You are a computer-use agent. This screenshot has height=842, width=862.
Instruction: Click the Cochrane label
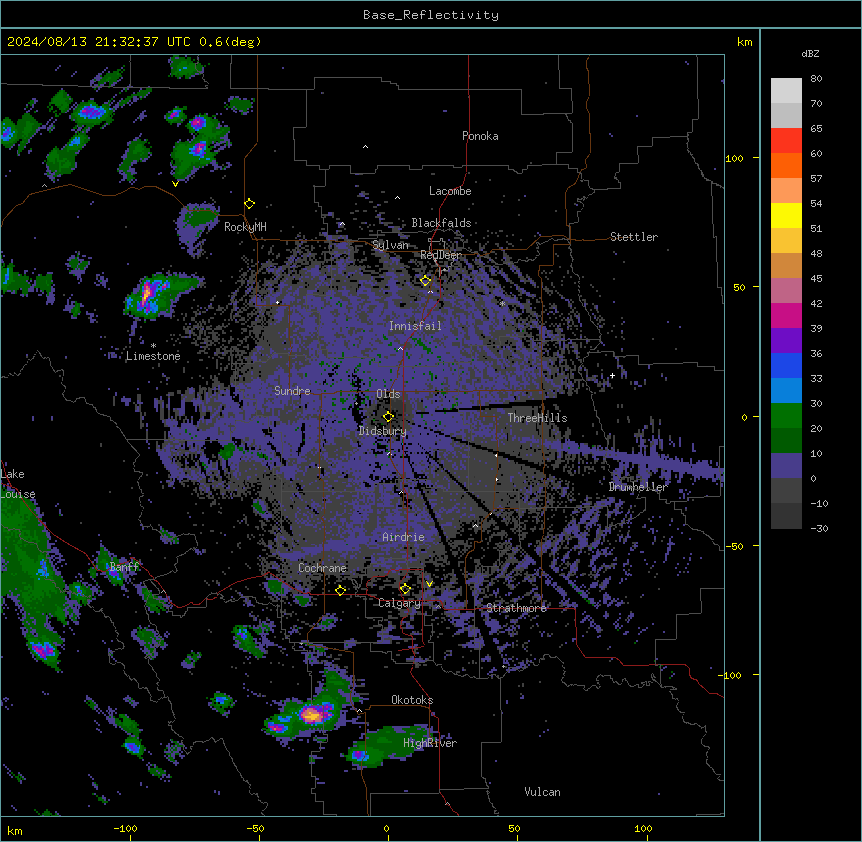tap(322, 568)
